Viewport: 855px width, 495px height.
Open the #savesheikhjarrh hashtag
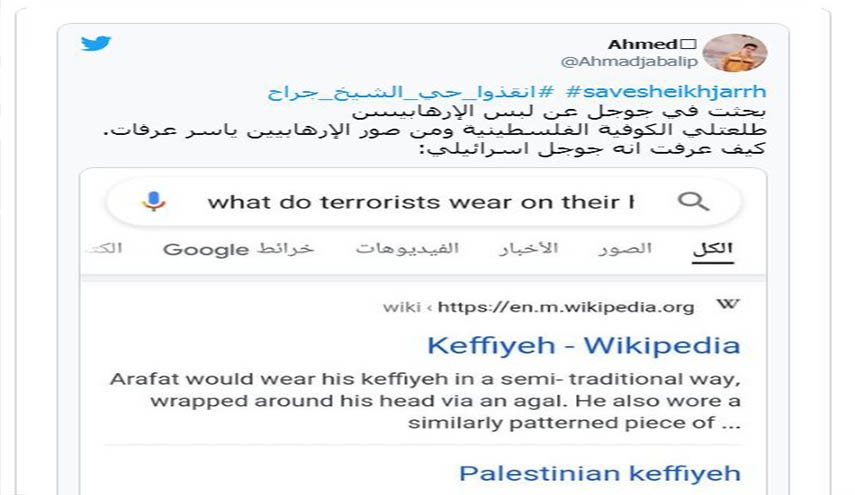click(x=666, y=91)
